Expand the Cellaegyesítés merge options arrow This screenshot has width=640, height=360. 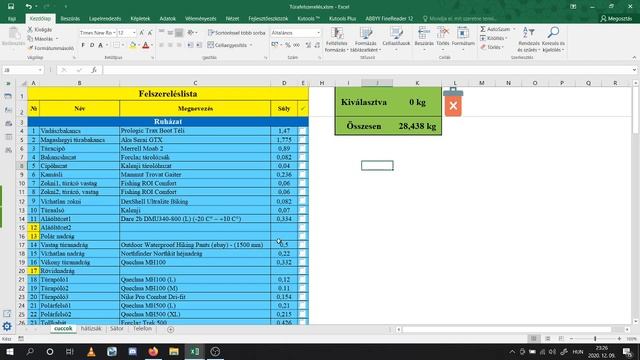tap(251, 45)
